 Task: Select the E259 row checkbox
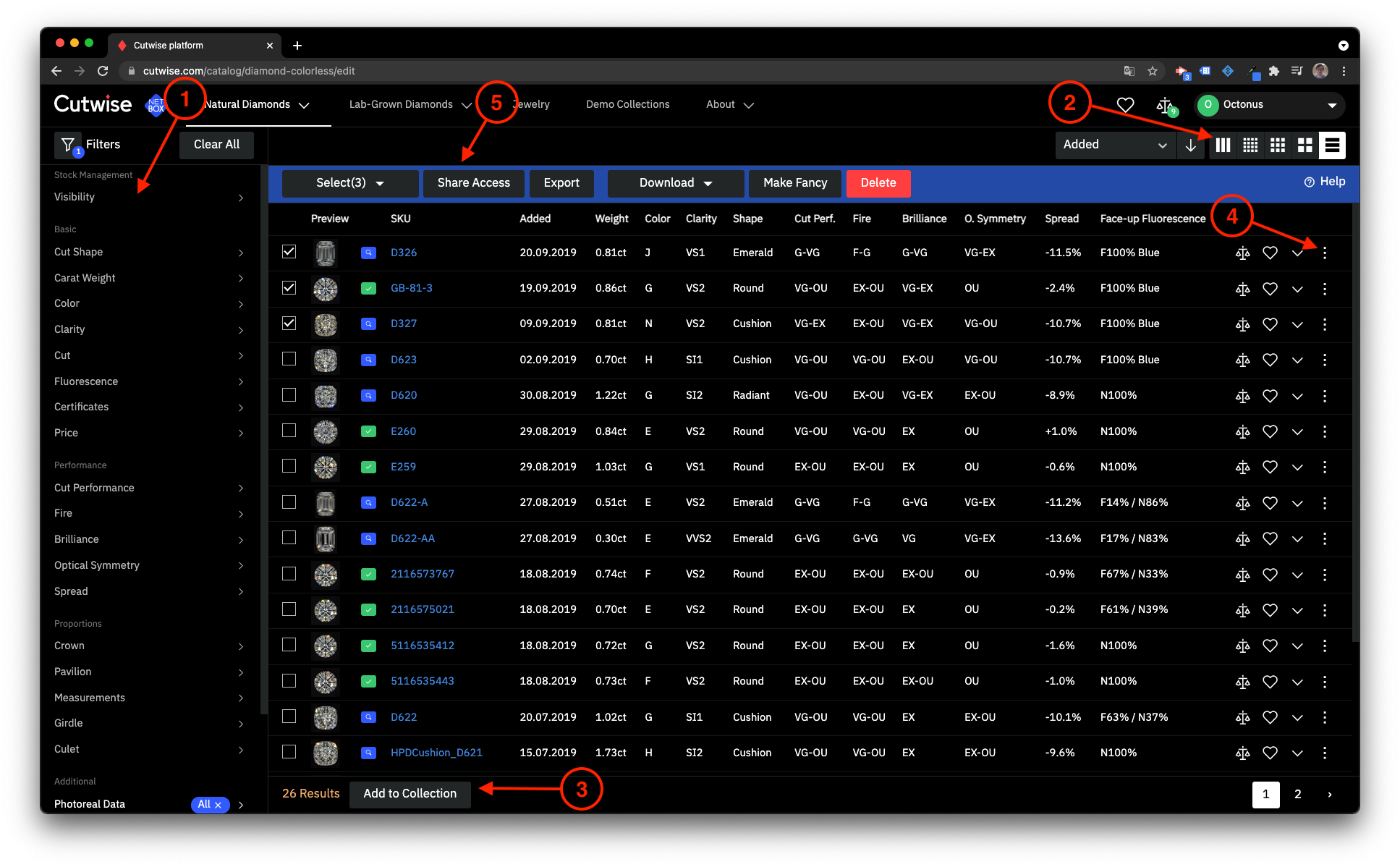289,465
